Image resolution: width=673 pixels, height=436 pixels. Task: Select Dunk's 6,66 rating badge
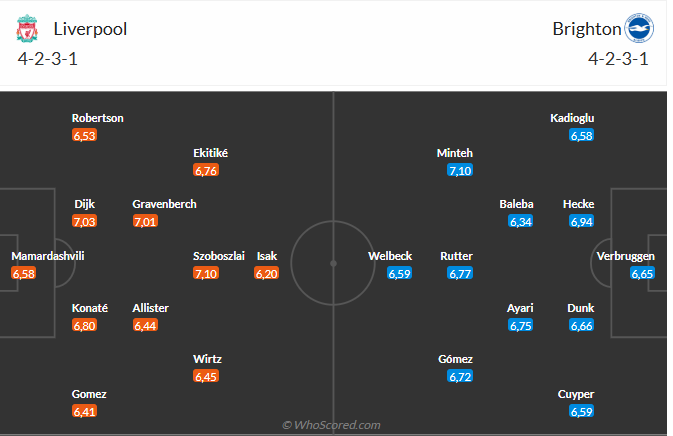pyautogui.click(x=581, y=325)
